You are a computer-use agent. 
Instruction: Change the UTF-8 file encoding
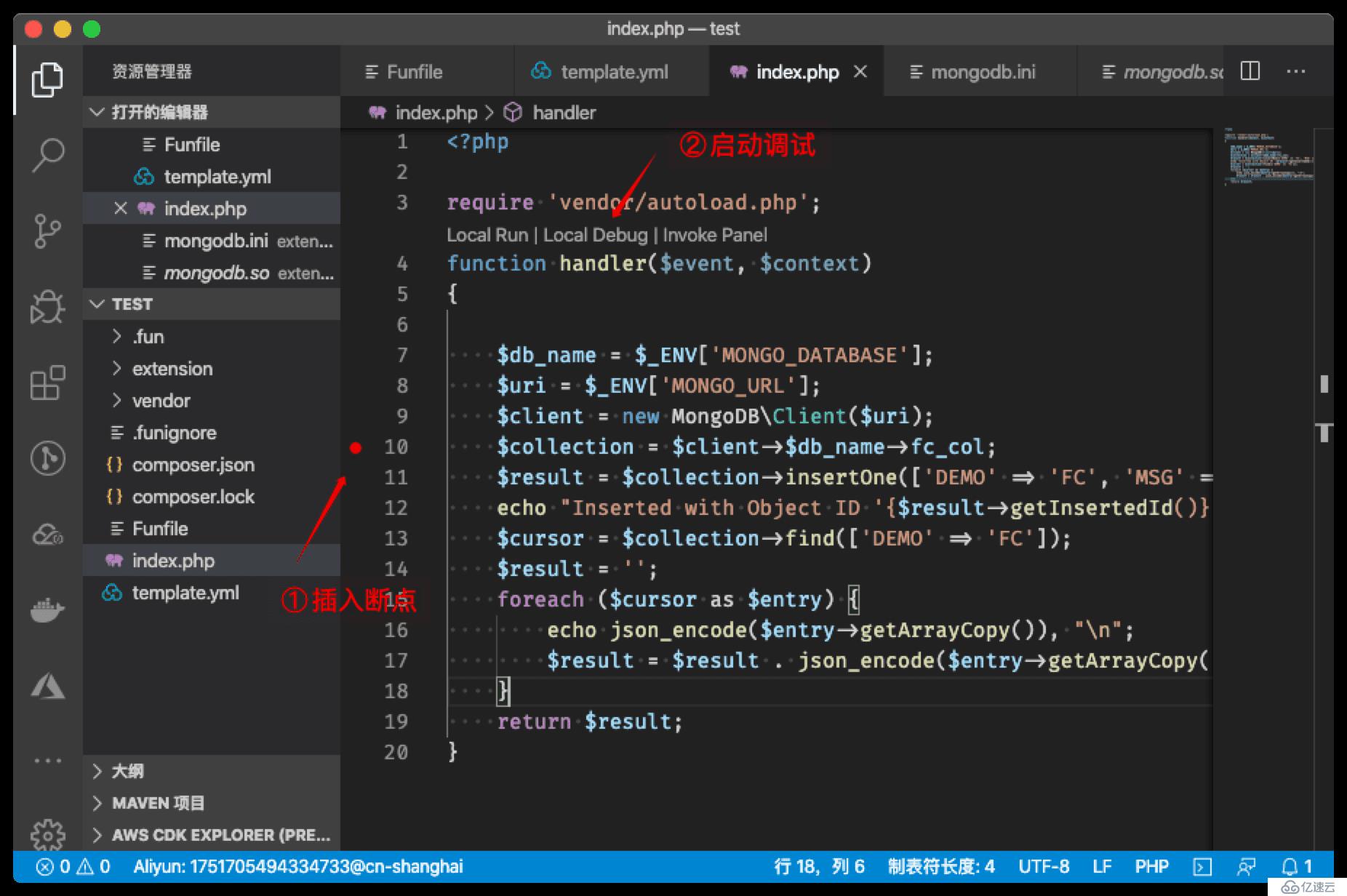coord(1044,866)
